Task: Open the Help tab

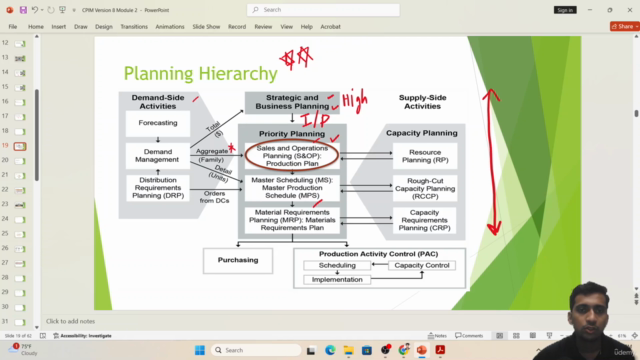Action: [x=307, y=27]
